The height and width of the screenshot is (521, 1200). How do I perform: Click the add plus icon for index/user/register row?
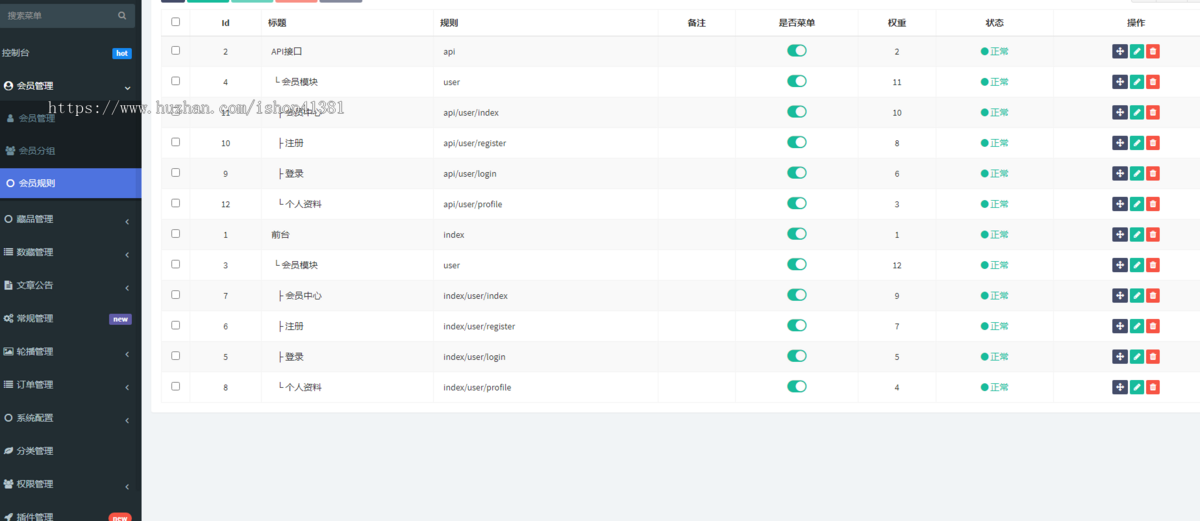click(x=1120, y=326)
